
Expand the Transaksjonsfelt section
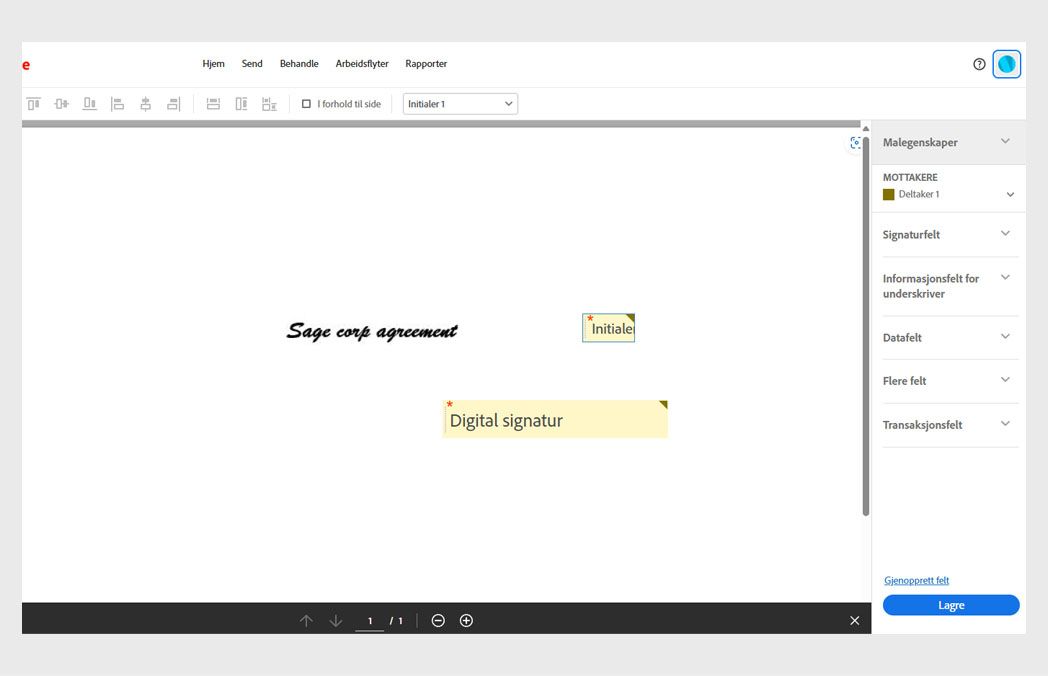(1005, 424)
